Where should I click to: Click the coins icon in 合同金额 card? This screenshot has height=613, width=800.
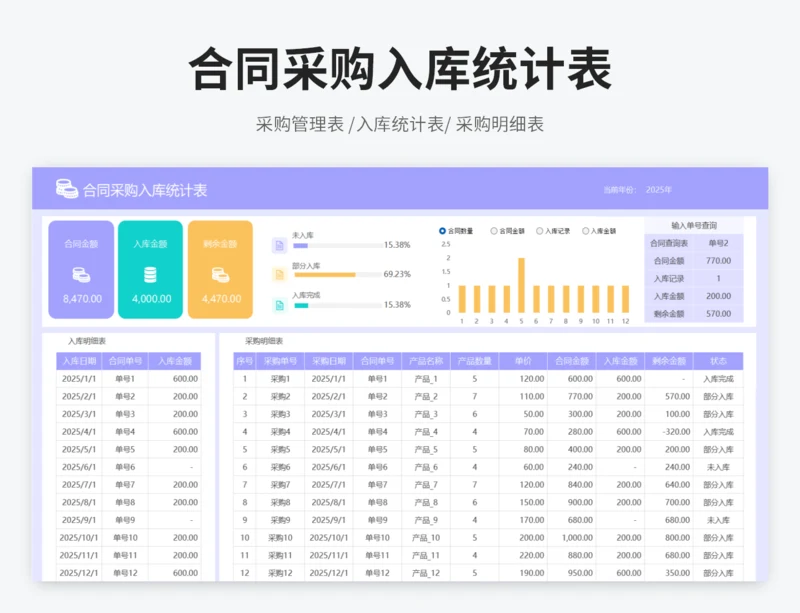tap(81, 275)
